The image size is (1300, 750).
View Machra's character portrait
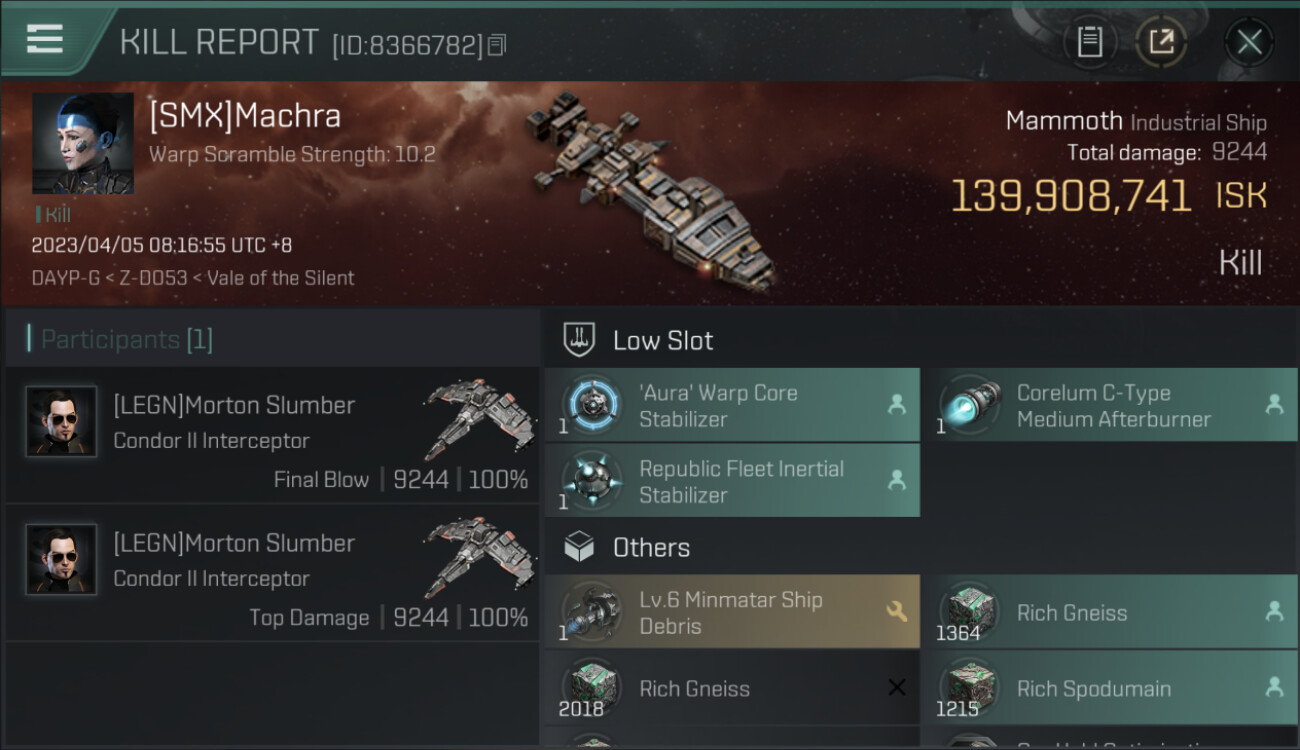coord(83,143)
